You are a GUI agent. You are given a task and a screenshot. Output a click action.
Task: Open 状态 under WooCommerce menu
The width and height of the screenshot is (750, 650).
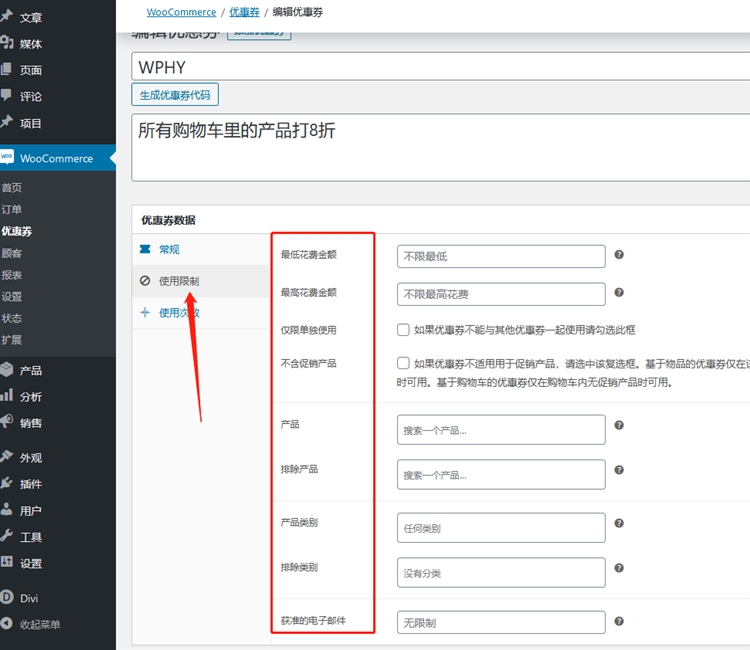[x=11, y=318]
